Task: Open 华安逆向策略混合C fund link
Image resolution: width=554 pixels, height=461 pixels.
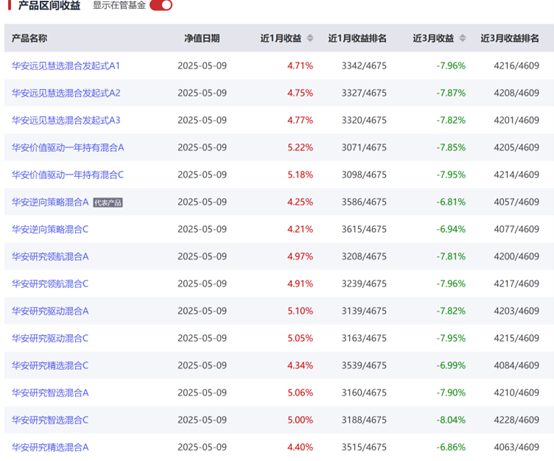Action: 50,229
